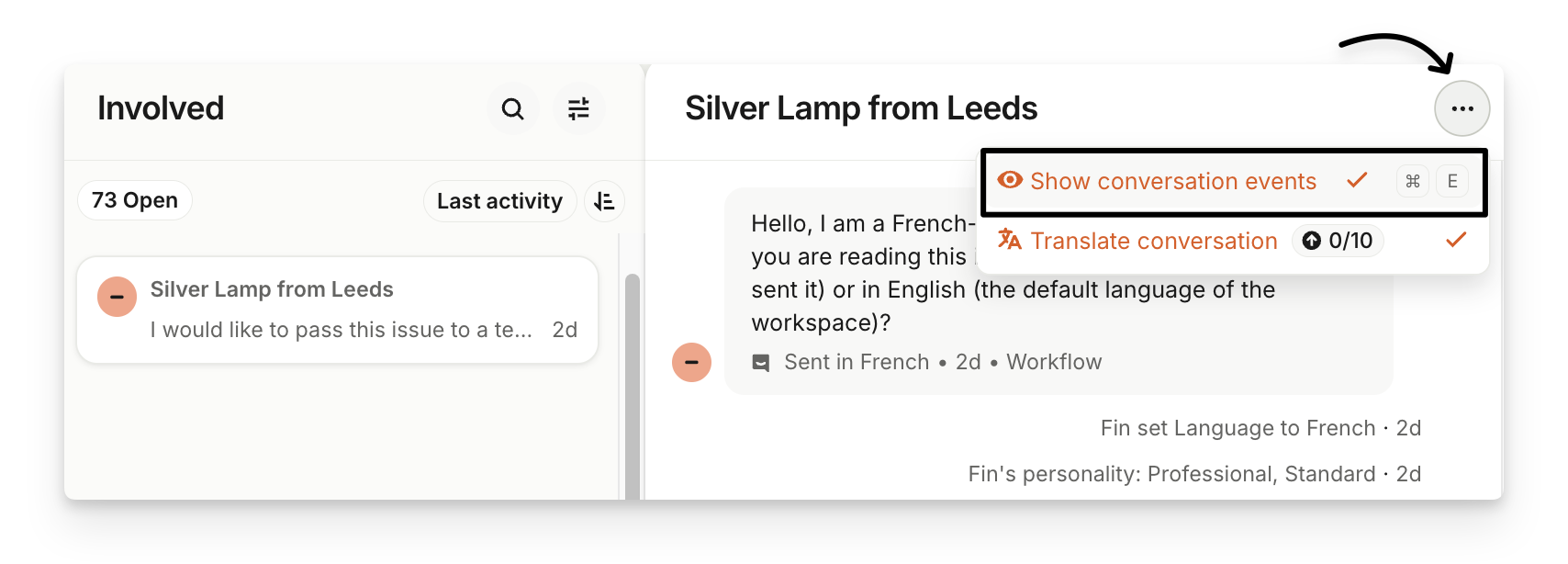This screenshot has width=1568, height=564.
Task: Click the orange avatar beside the message
Action: (691, 362)
